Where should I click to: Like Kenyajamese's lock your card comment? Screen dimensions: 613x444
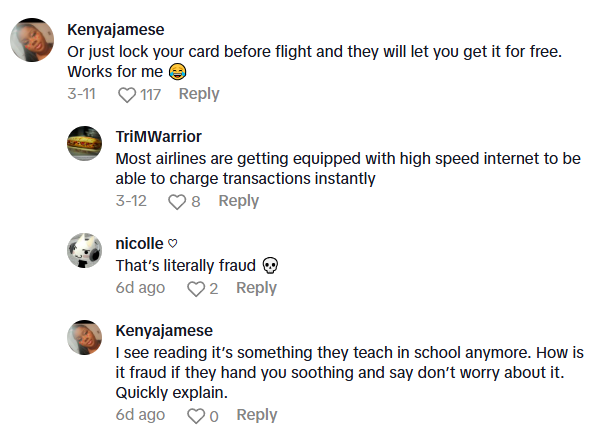(x=127, y=95)
